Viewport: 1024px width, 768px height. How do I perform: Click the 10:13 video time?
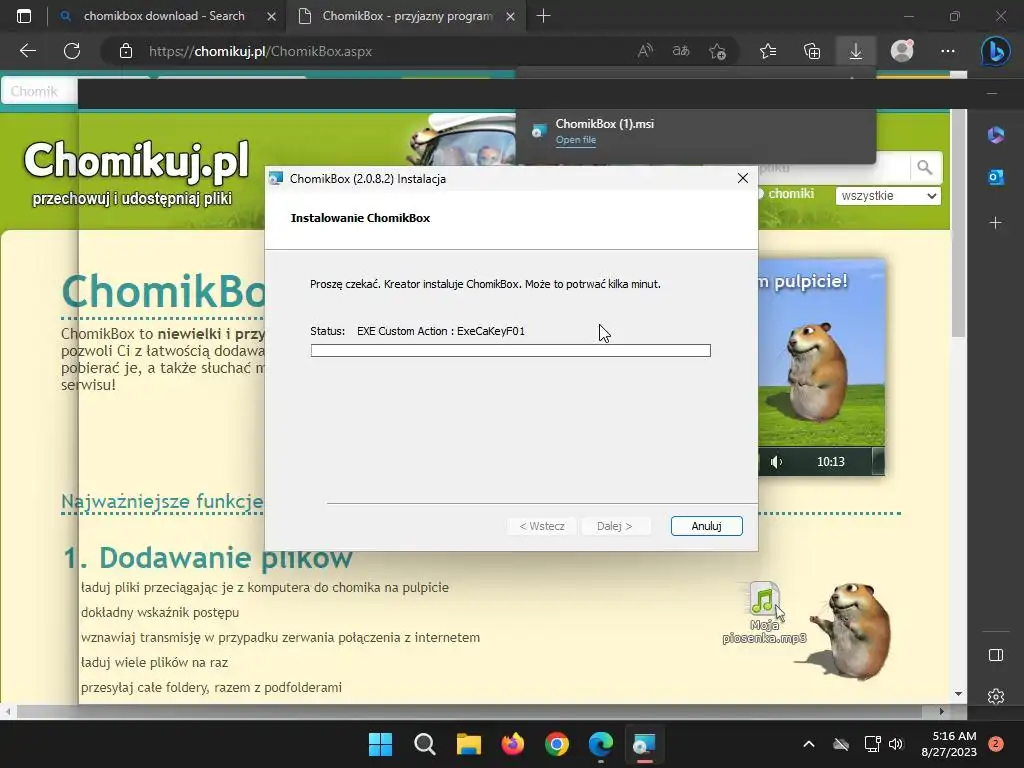point(831,462)
